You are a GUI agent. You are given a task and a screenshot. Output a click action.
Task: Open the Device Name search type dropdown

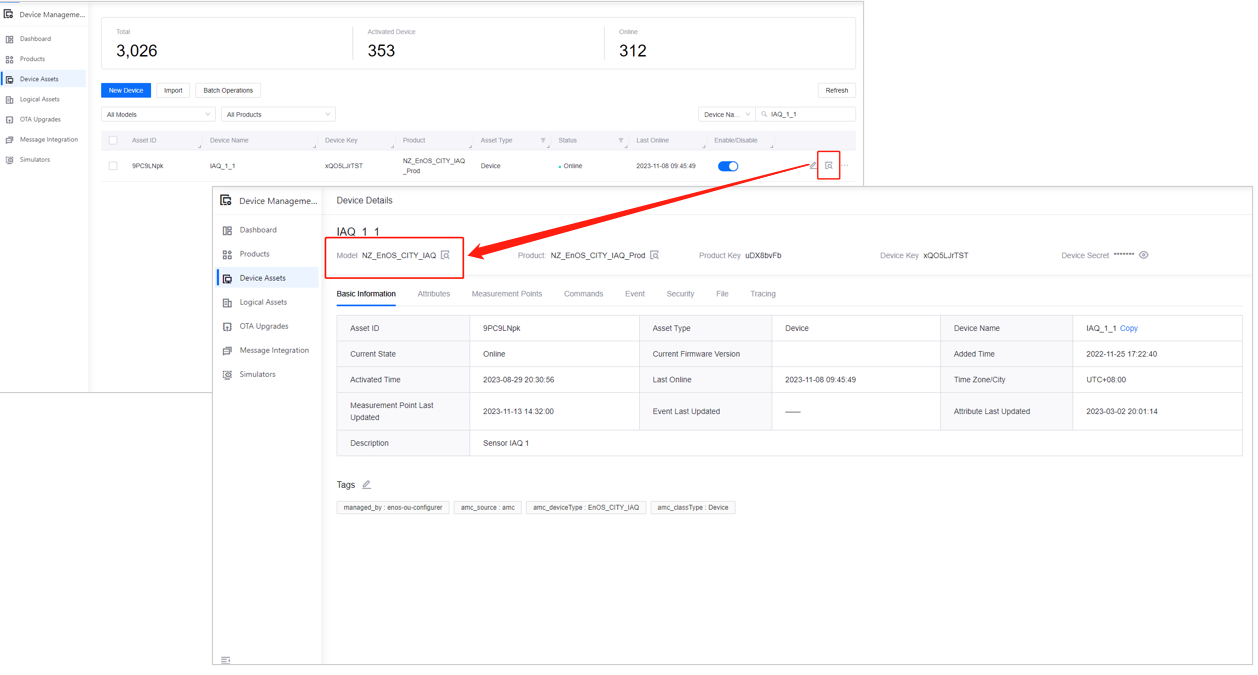point(726,115)
